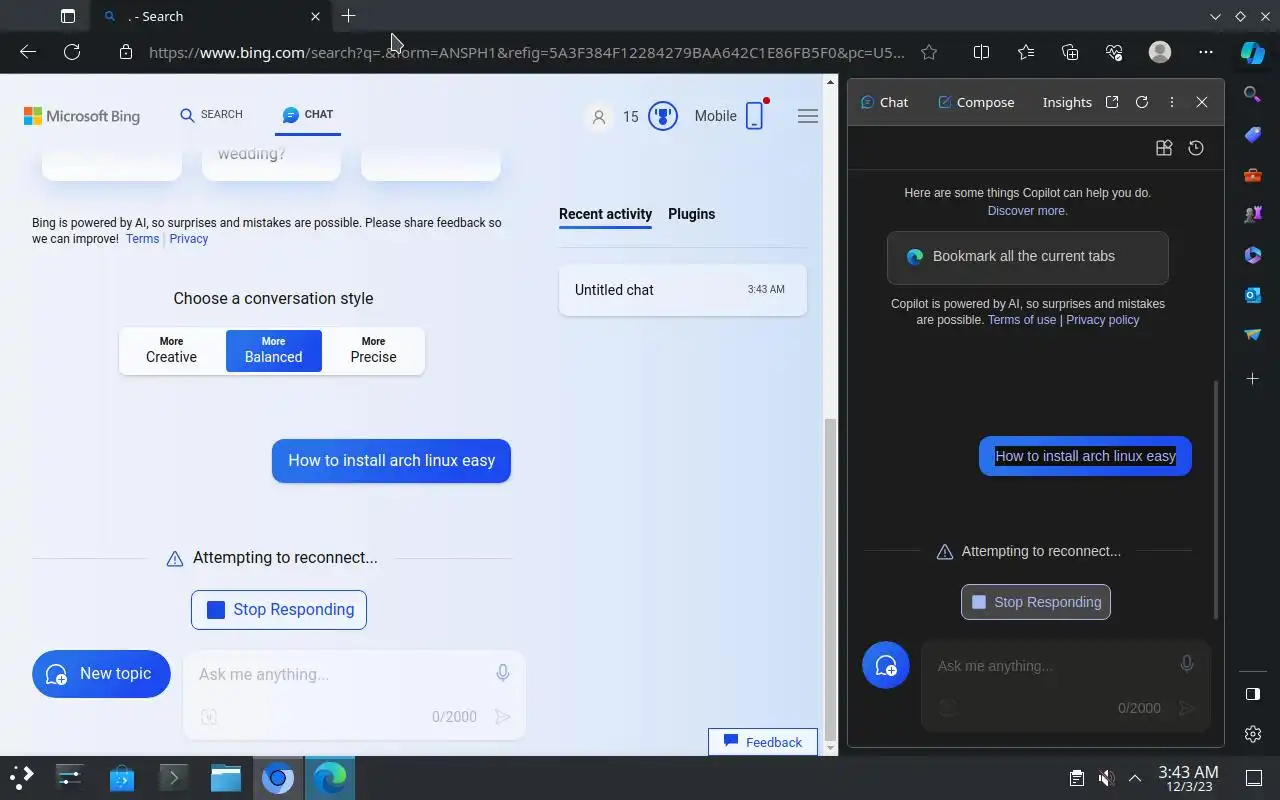This screenshot has width=1280, height=800.
Task: Start a New topic in Bing chat
Action: coord(101,674)
